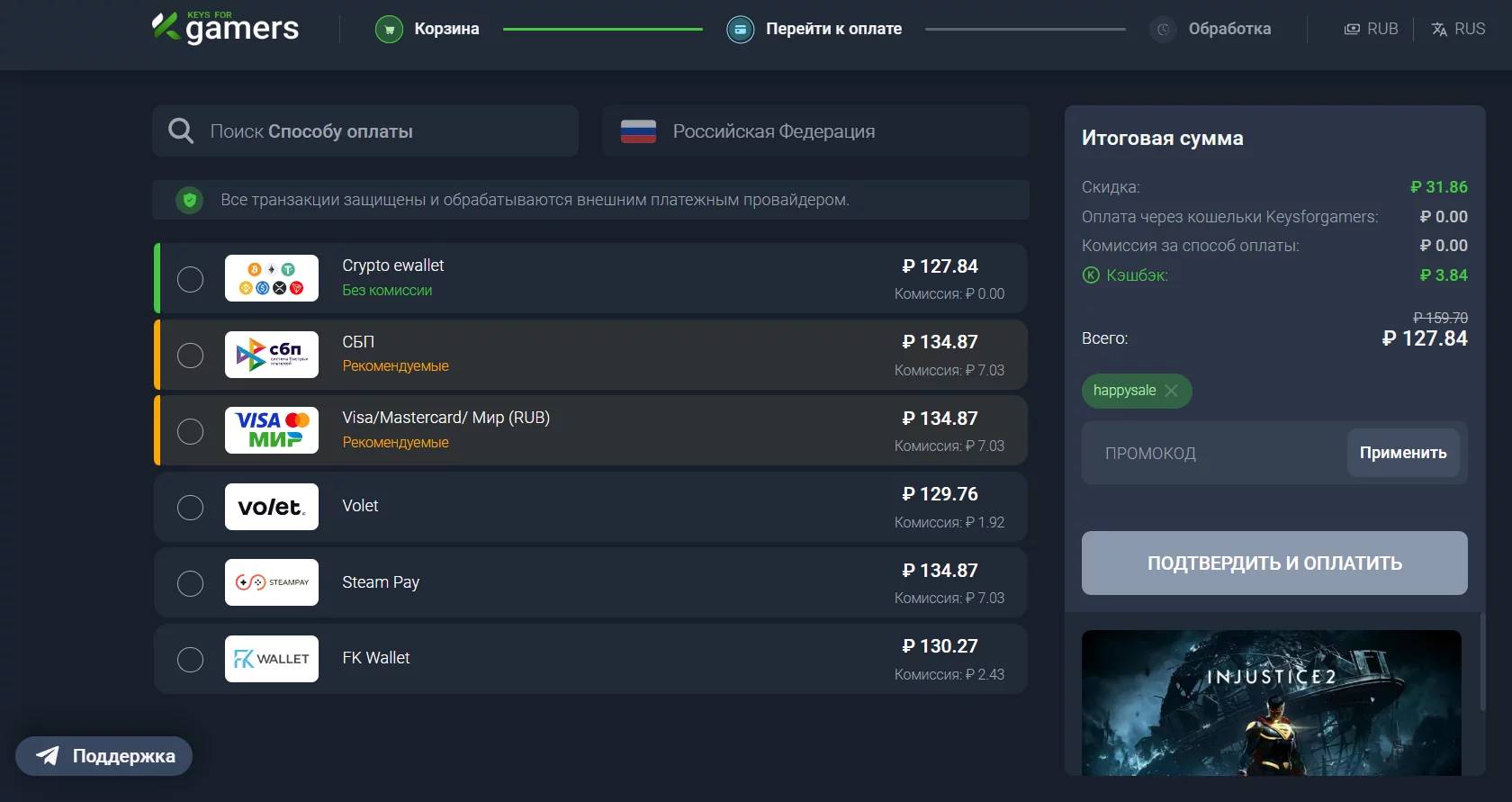
Task: Click the RUB currency banknote icon
Action: pyautogui.click(x=1352, y=30)
